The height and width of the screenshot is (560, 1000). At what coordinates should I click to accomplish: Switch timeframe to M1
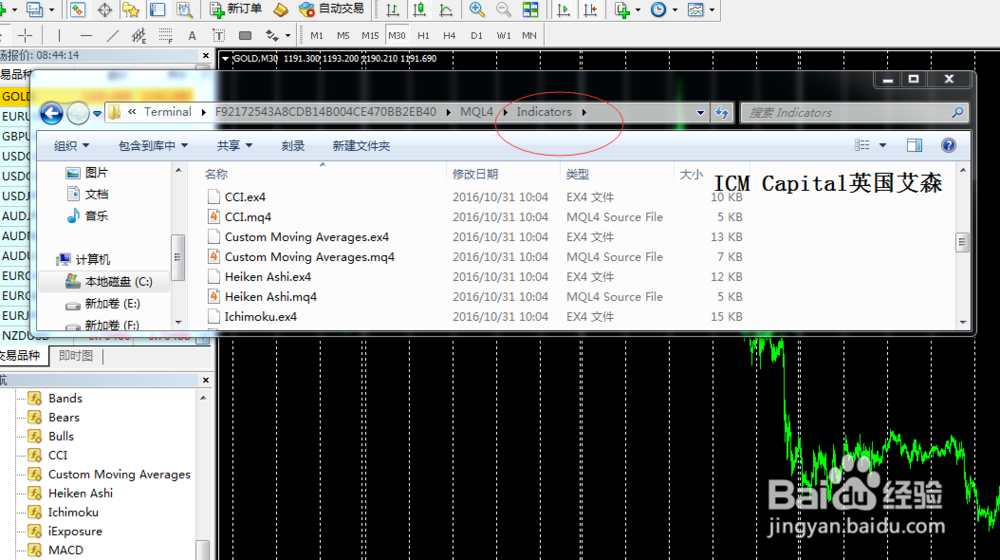(317, 36)
